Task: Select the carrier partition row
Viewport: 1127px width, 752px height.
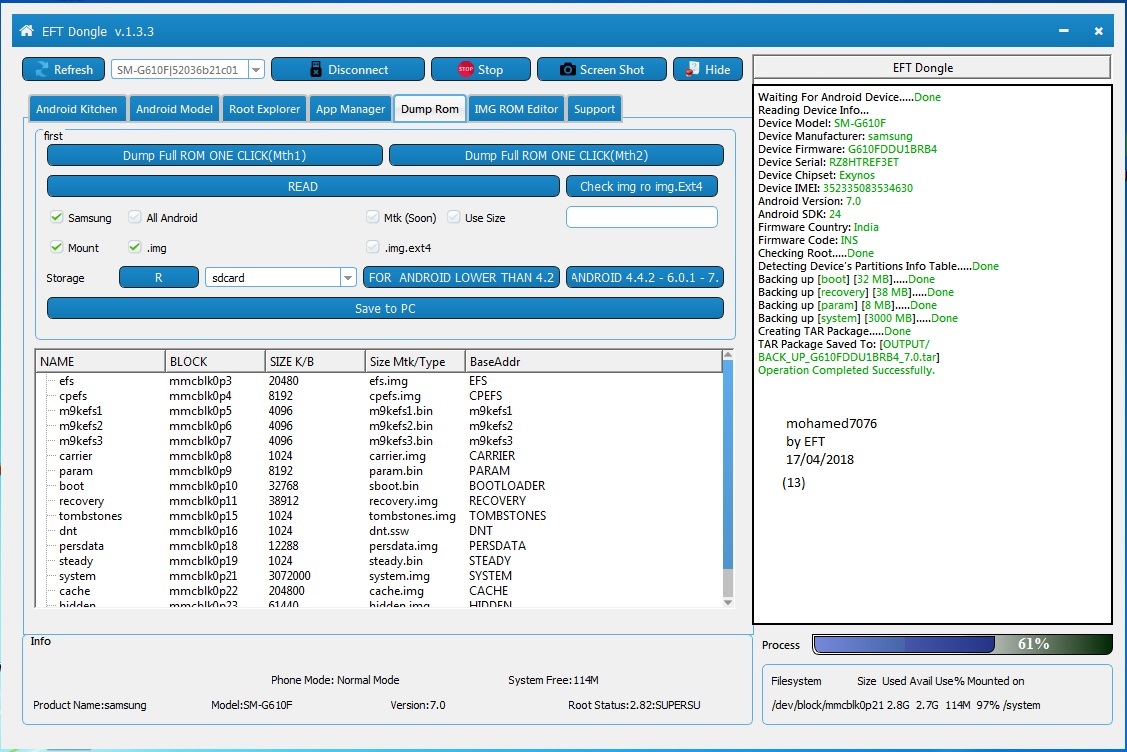Action: tap(379, 456)
